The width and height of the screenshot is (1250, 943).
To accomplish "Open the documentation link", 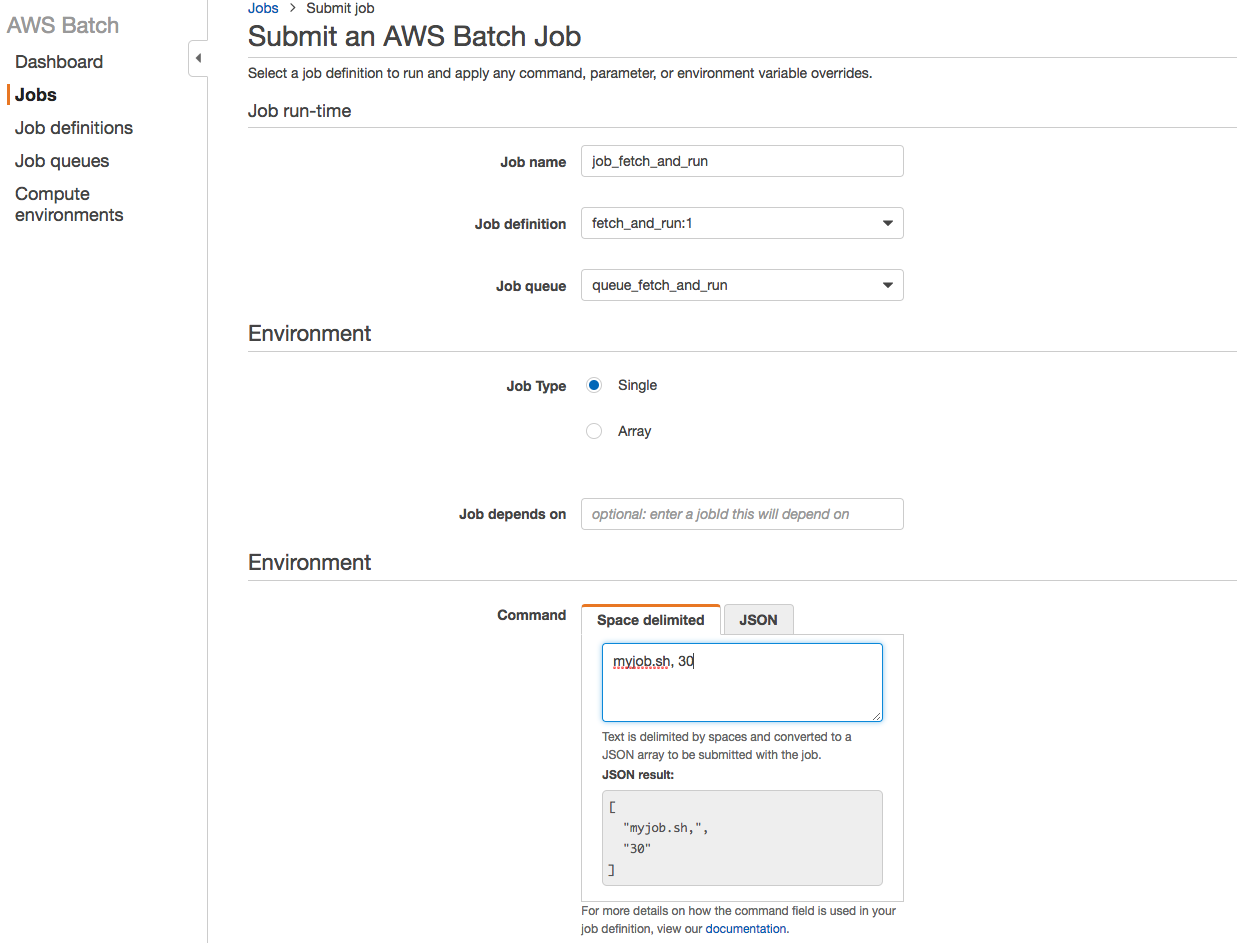I will pyautogui.click(x=746, y=929).
